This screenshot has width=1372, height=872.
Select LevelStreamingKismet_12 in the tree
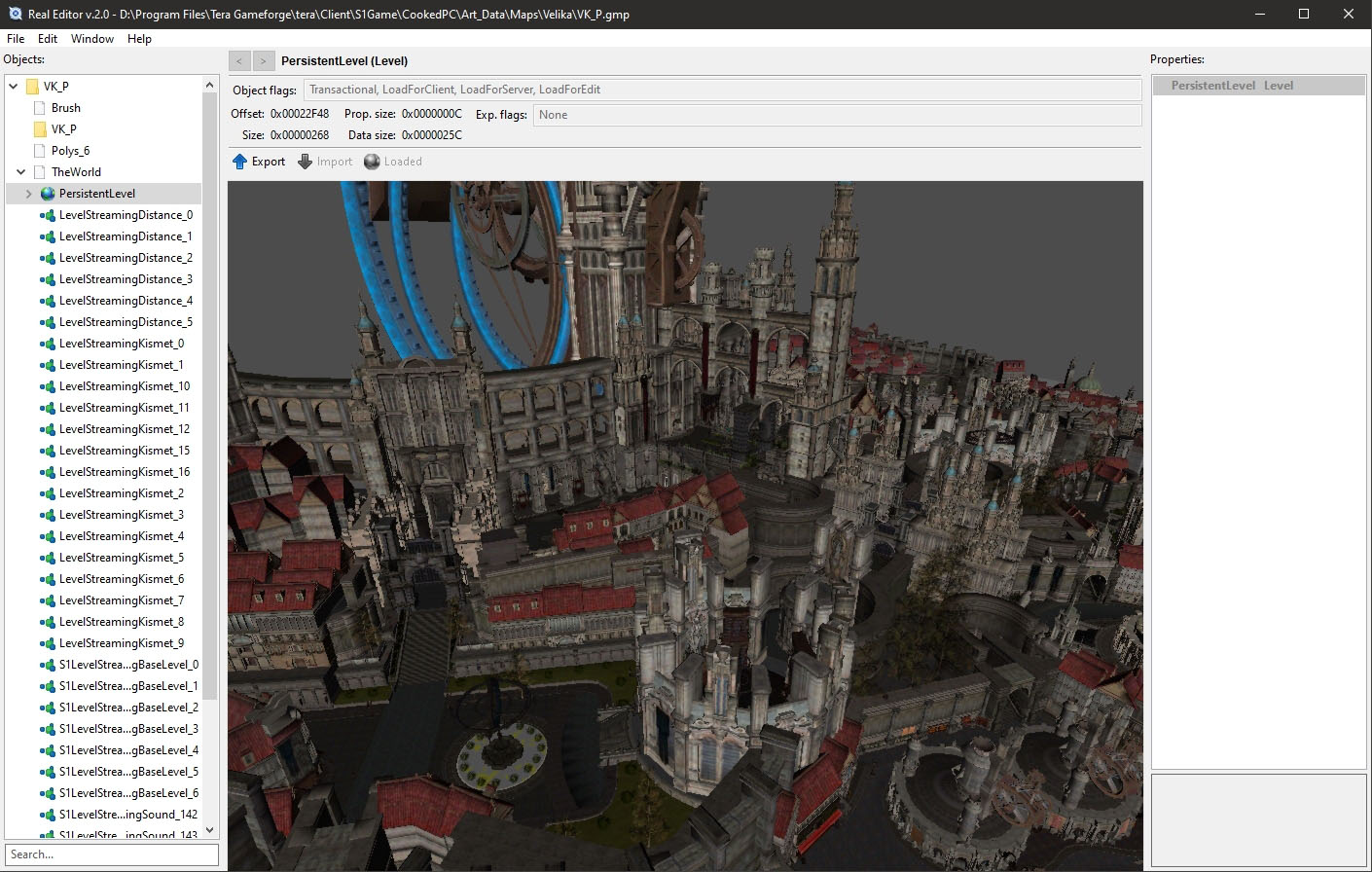coord(125,429)
